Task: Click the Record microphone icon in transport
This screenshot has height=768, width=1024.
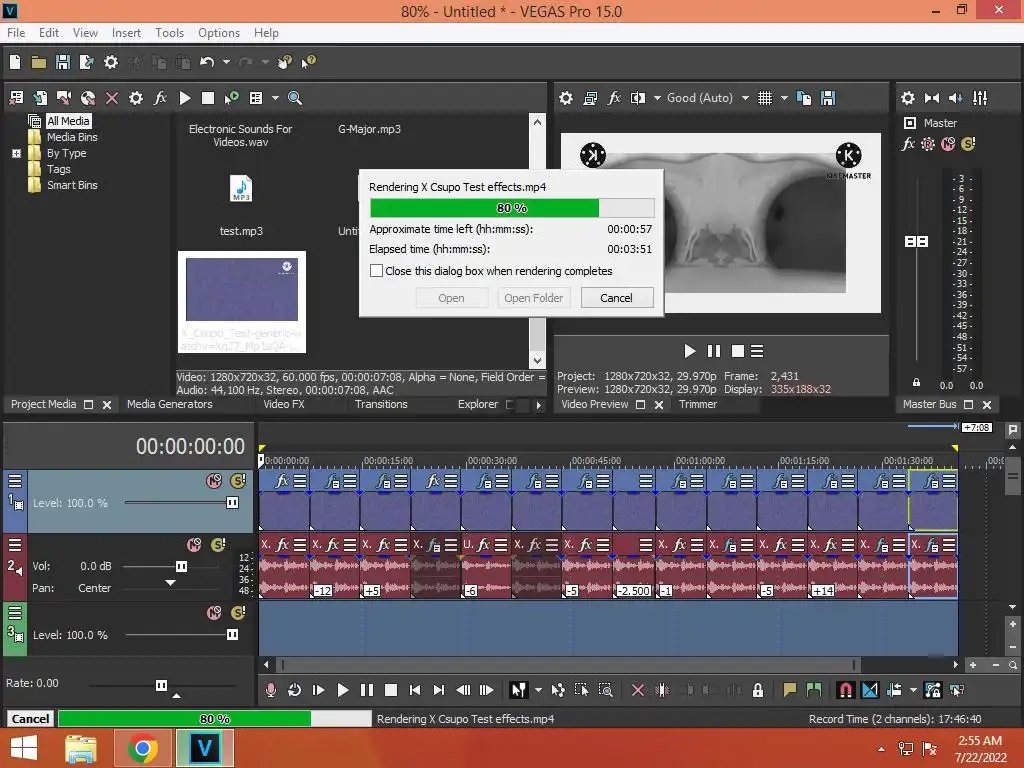Action: [x=270, y=690]
